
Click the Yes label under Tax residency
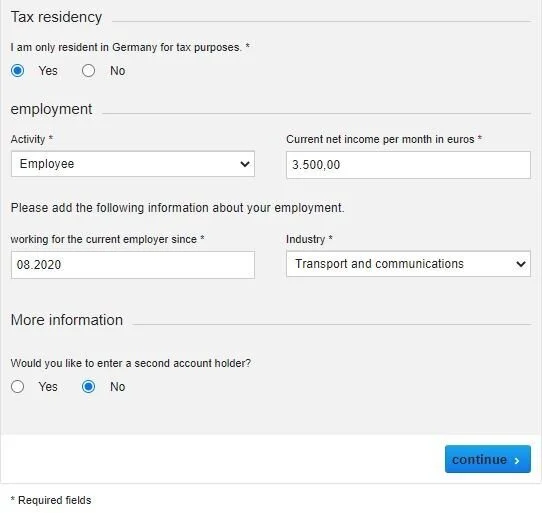(48, 71)
